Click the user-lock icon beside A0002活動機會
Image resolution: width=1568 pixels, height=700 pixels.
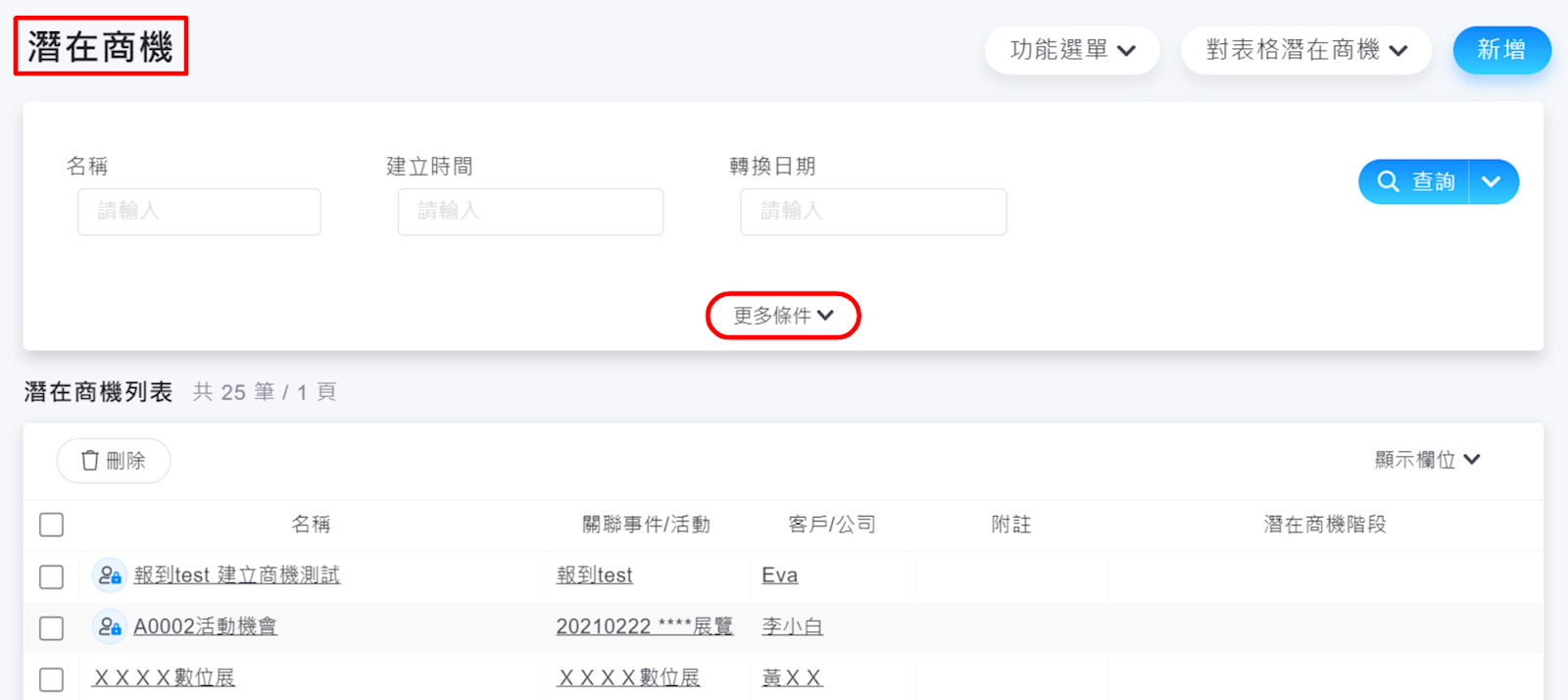[109, 626]
